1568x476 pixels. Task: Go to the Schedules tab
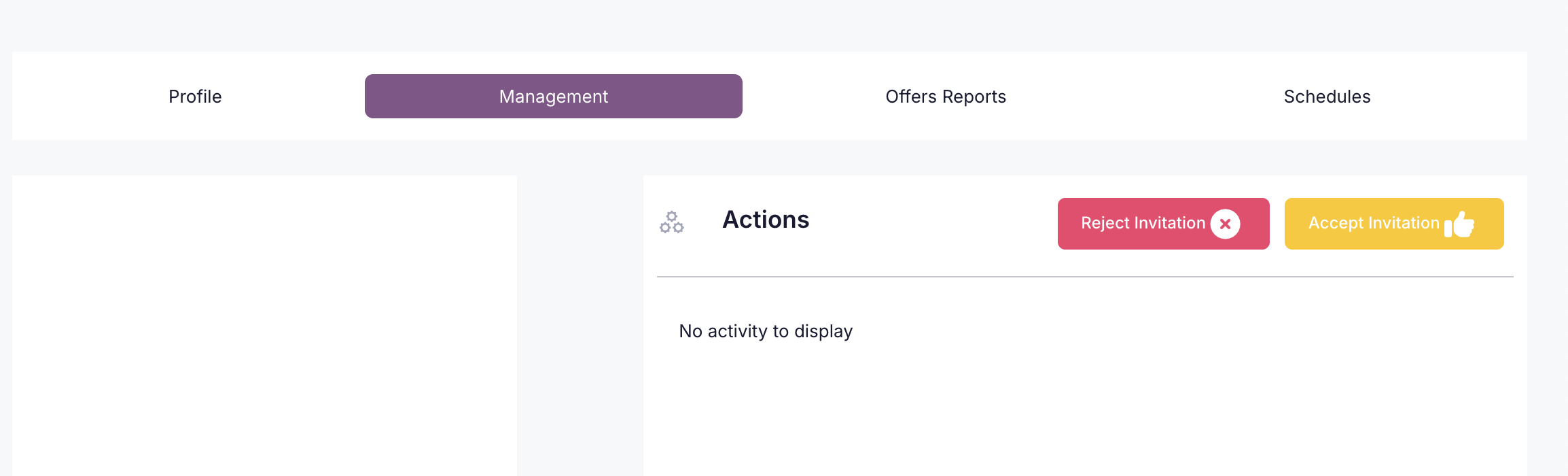pos(1327,97)
